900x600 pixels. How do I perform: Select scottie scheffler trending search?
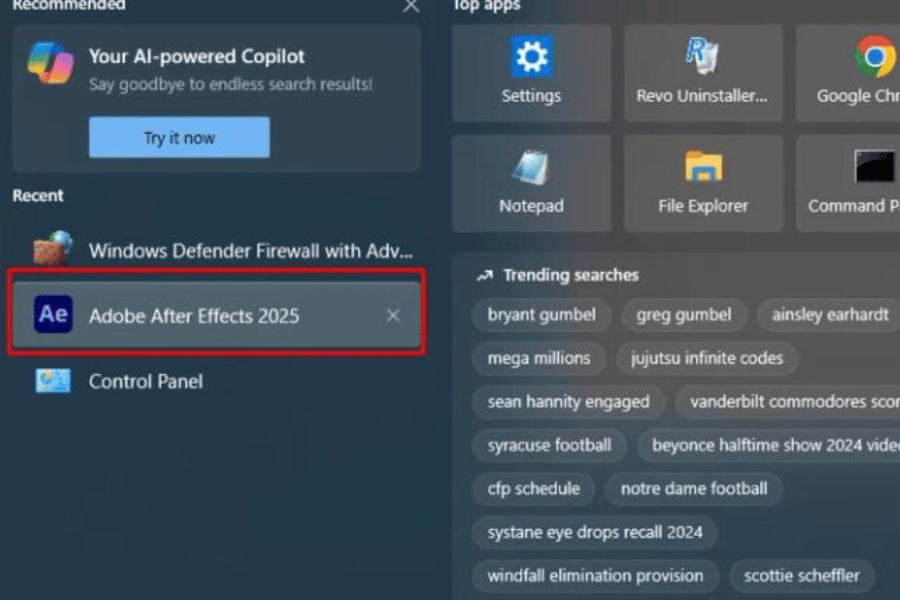[801, 576]
